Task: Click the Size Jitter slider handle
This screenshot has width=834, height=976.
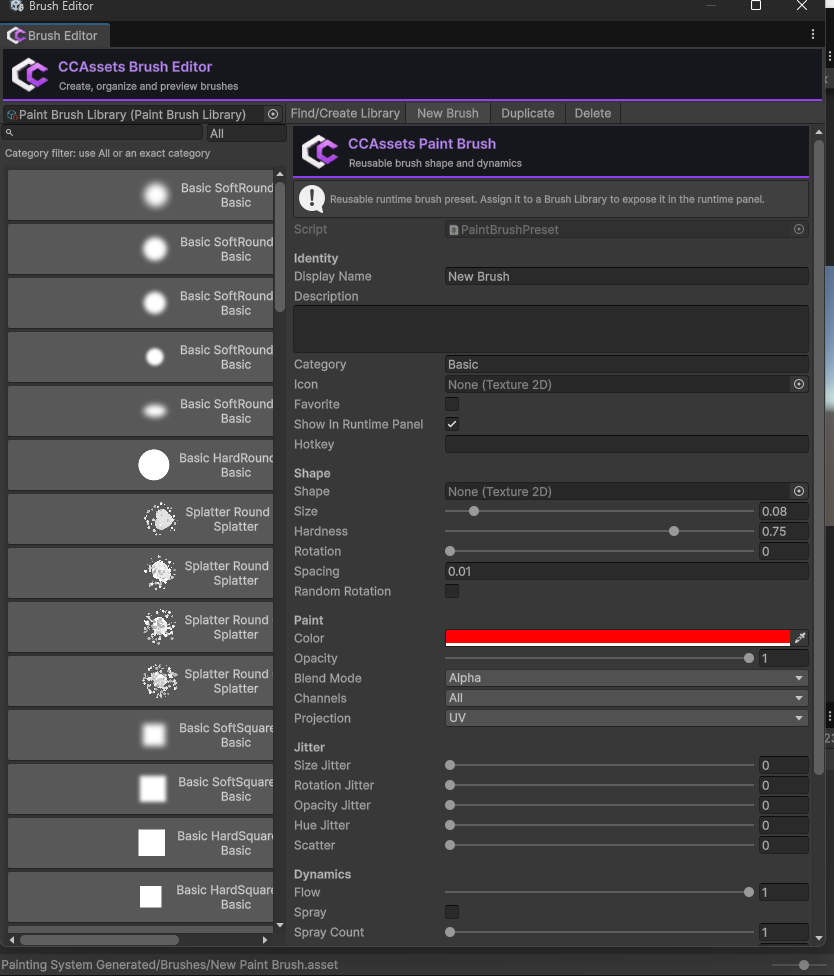Action: point(450,765)
